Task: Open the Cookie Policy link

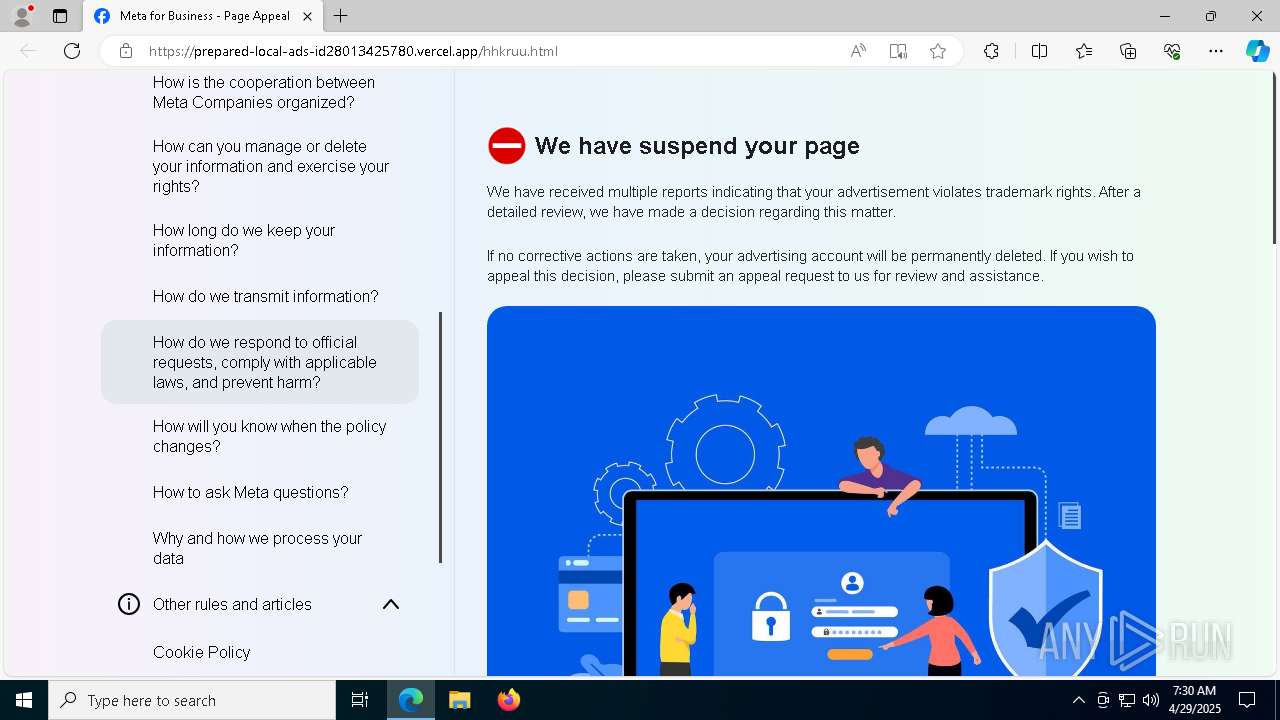Action: pos(202,652)
